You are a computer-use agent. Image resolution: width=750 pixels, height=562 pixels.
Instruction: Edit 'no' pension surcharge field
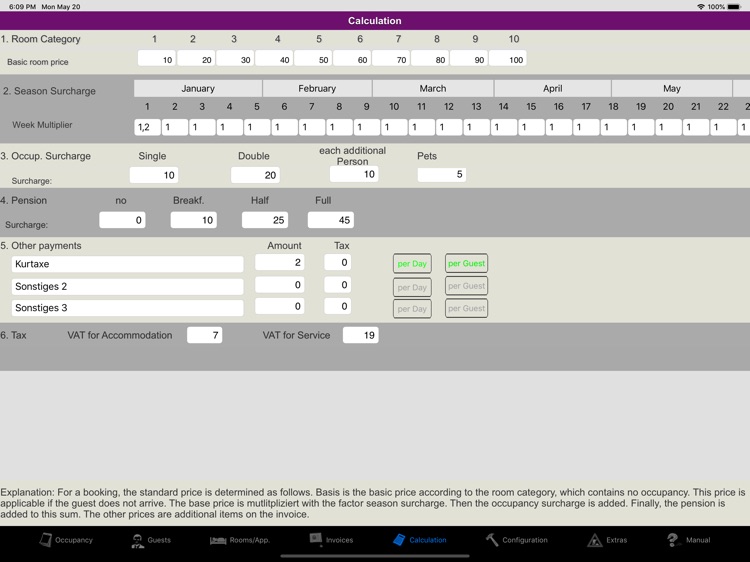(x=122, y=220)
